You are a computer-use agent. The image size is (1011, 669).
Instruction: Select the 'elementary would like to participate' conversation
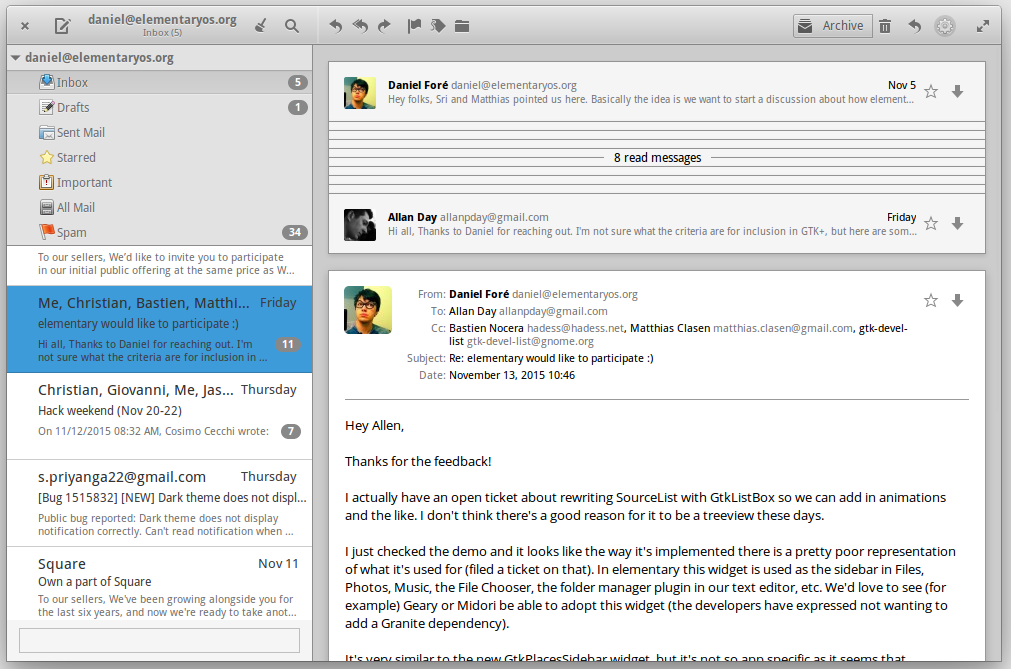click(159, 329)
